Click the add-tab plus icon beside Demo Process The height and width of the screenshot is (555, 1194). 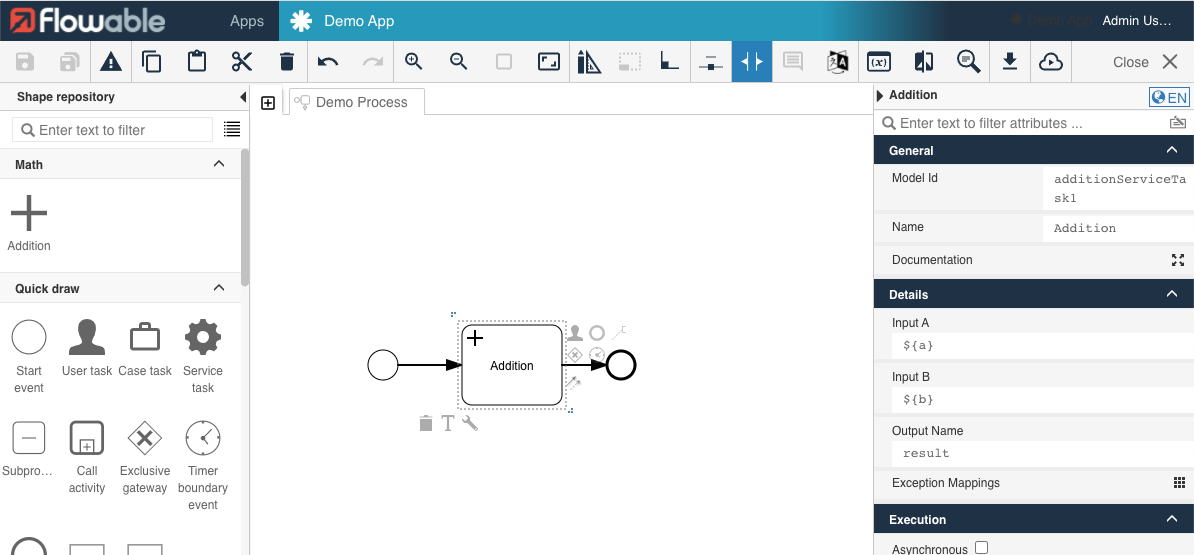268,103
